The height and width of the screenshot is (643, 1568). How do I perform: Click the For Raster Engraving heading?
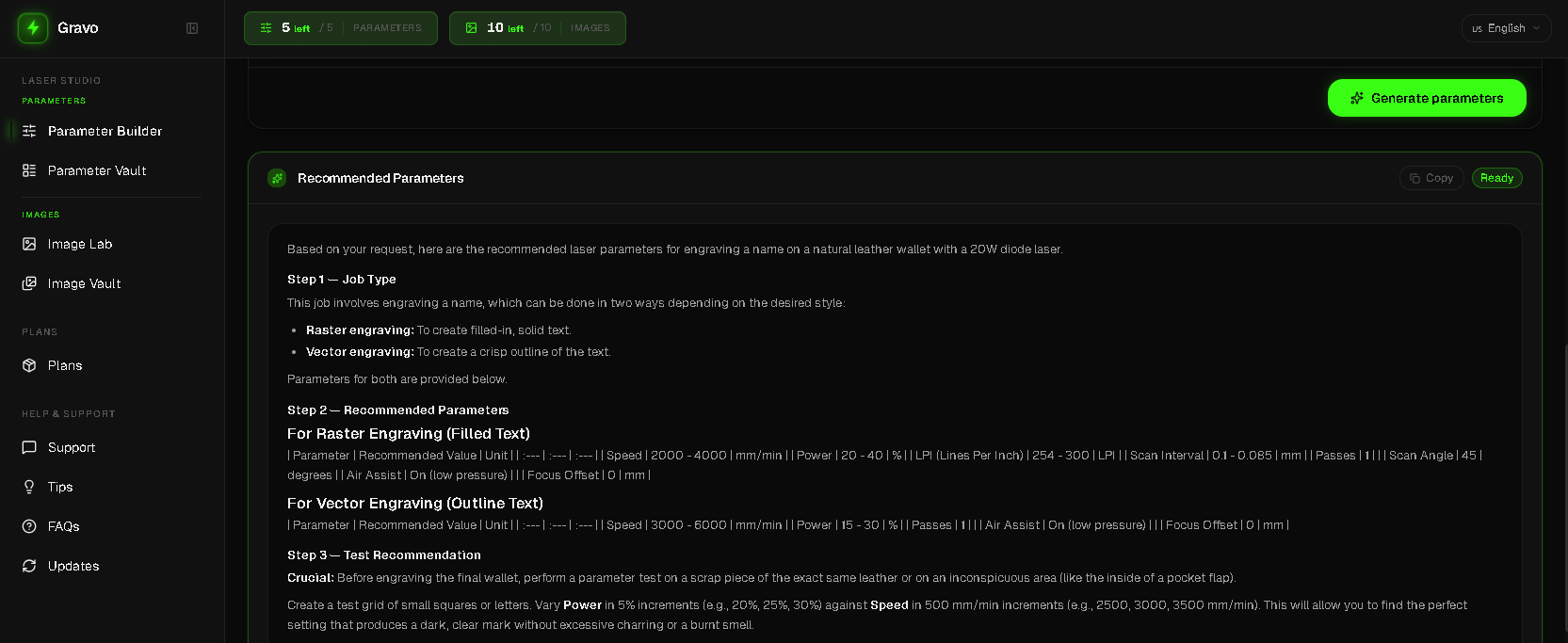[x=408, y=434]
